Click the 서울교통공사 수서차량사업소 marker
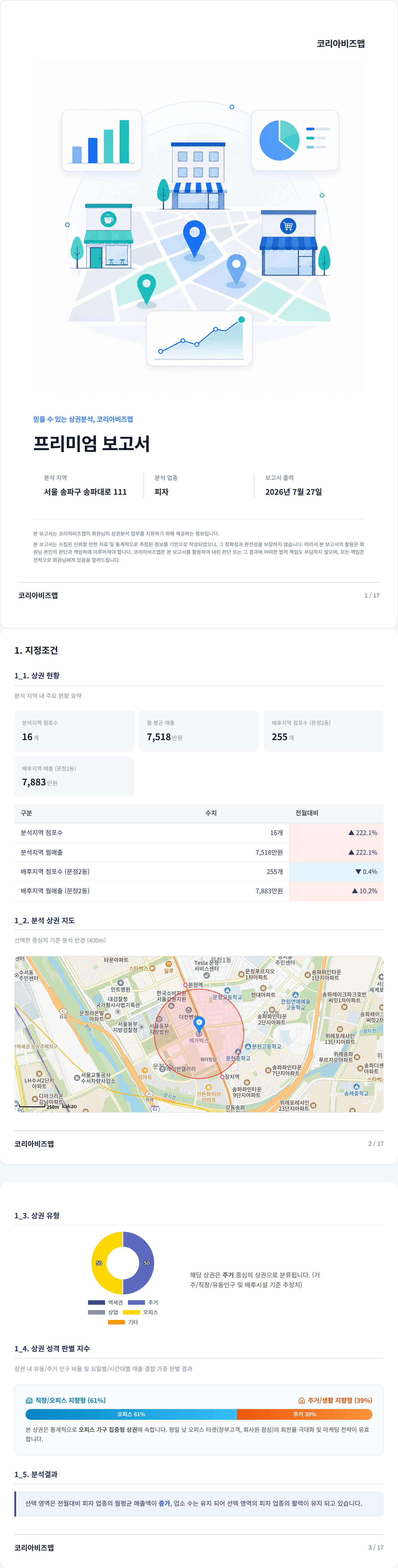 [x=77, y=1077]
